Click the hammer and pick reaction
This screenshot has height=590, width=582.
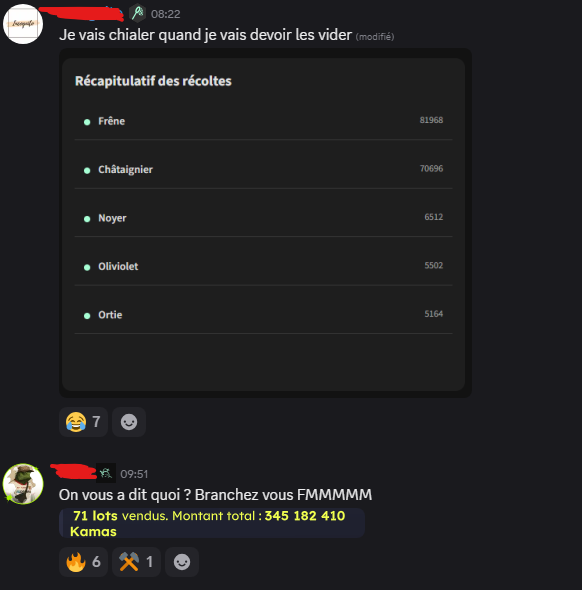tap(136, 562)
